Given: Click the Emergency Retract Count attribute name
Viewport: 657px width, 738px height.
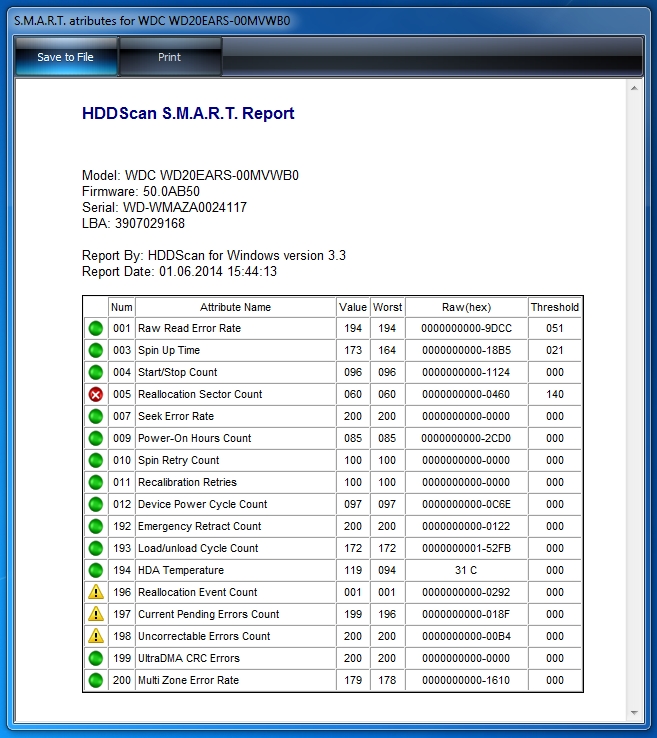Looking at the screenshot, I should tap(200, 526).
